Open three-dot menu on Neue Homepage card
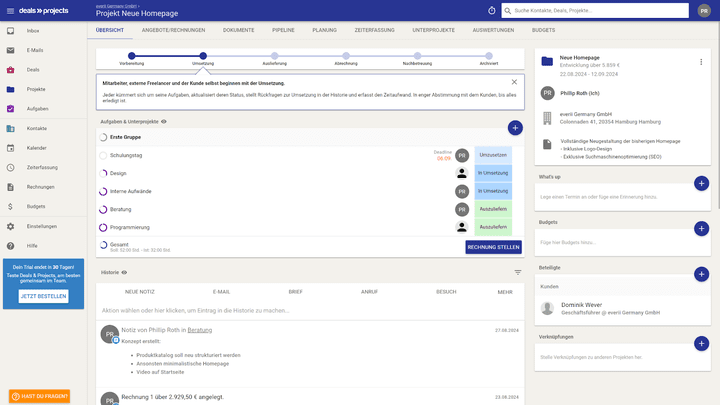Image resolution: width=720 pixels, height=405 pixels. click(700, 61)
